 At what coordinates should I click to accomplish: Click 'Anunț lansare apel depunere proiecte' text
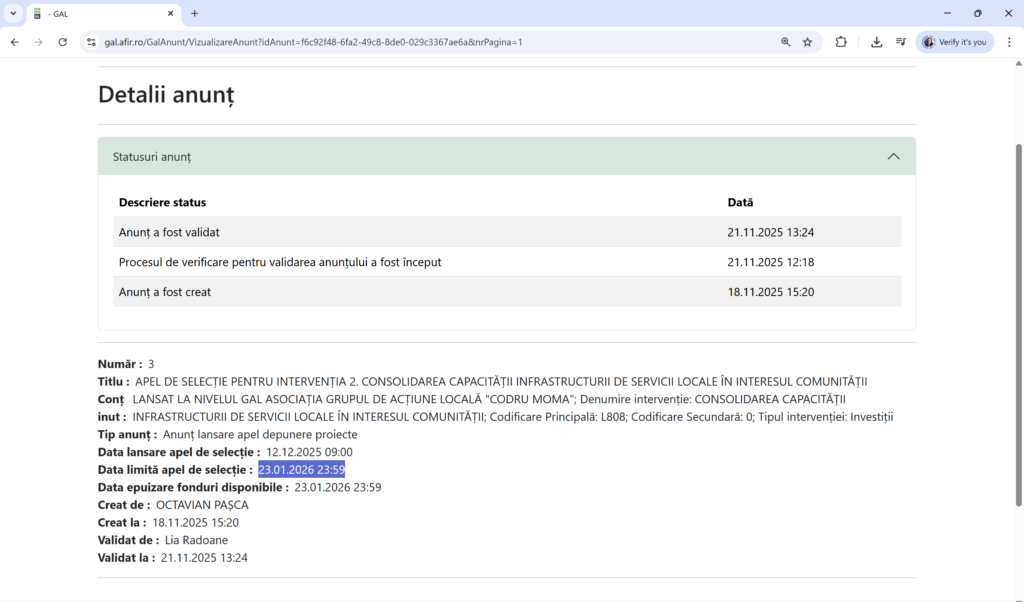tap(260, 434)
